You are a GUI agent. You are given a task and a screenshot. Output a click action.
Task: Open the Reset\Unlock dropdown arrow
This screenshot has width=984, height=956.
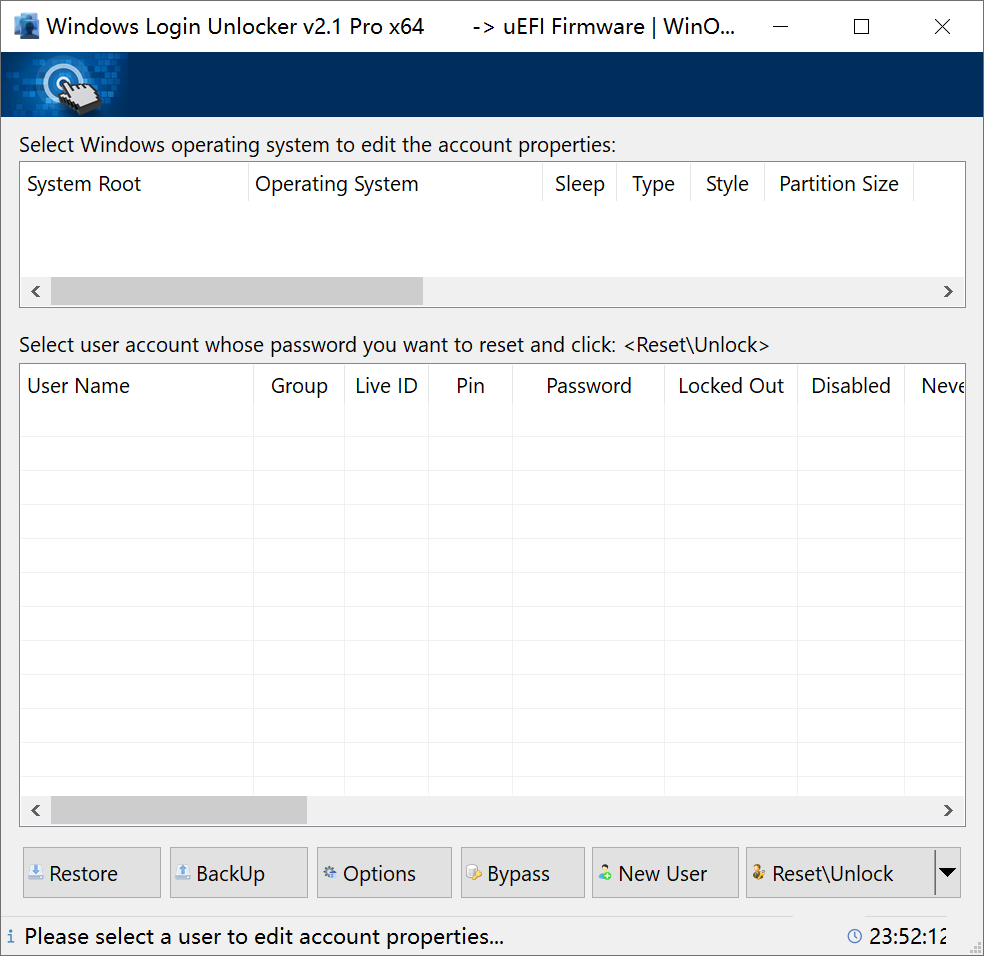point(947,872)
